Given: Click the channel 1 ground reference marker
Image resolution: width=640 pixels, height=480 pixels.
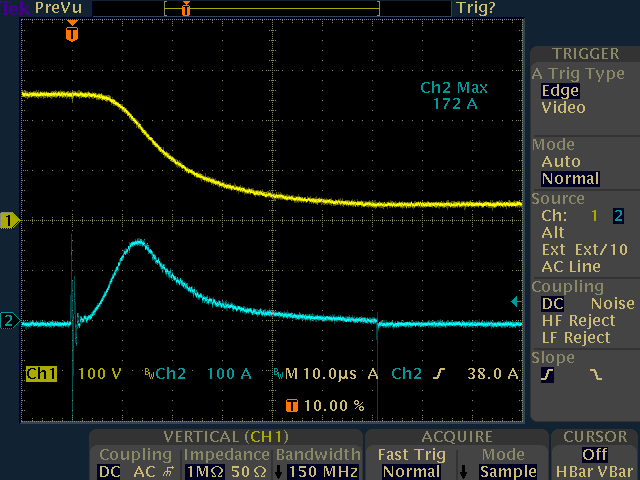Looking at the screenshot, I should click(10, 219).
